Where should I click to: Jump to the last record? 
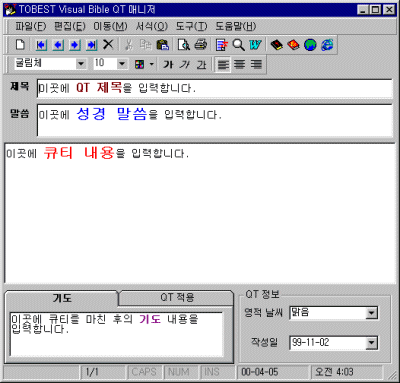point(91,45)
